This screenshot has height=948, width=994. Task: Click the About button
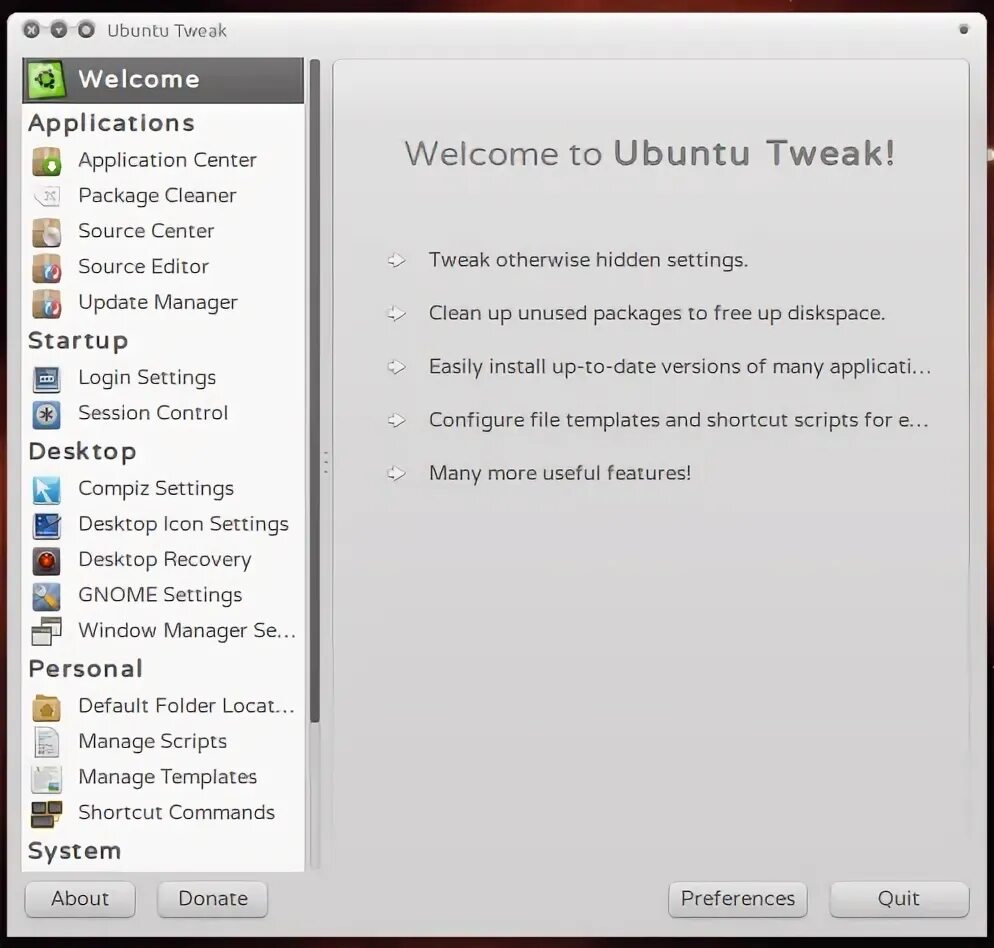point(80,899)
